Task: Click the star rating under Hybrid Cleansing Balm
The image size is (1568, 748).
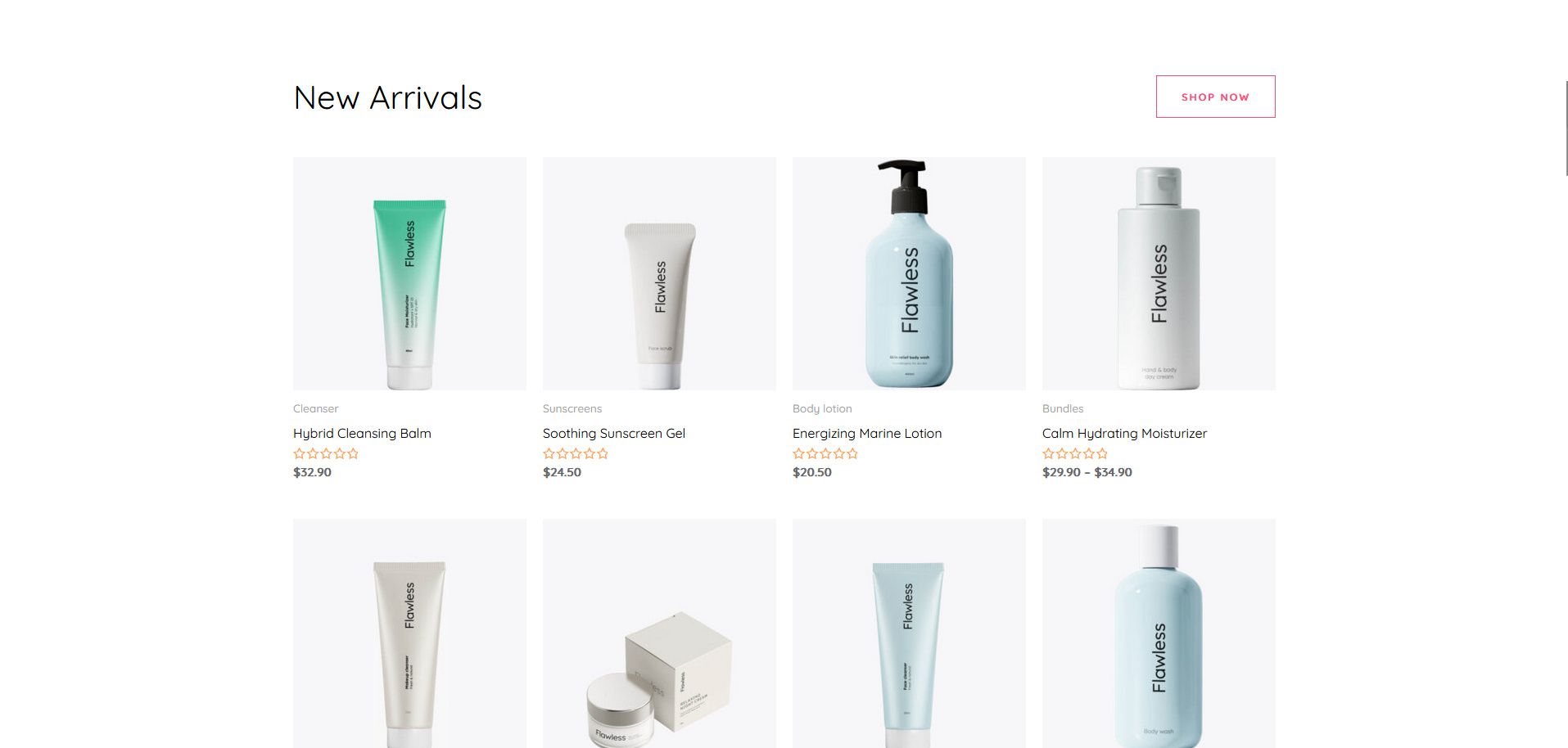Action: 326,453
